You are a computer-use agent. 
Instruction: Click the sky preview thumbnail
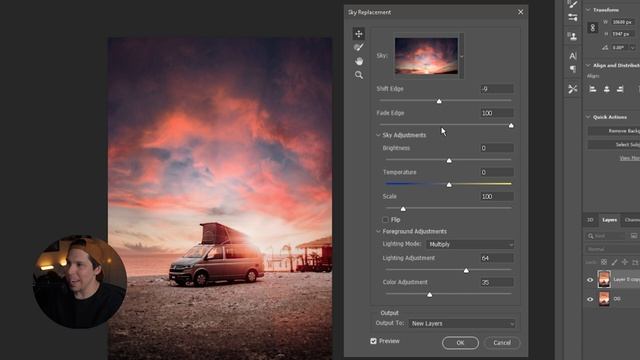[426, 56]
